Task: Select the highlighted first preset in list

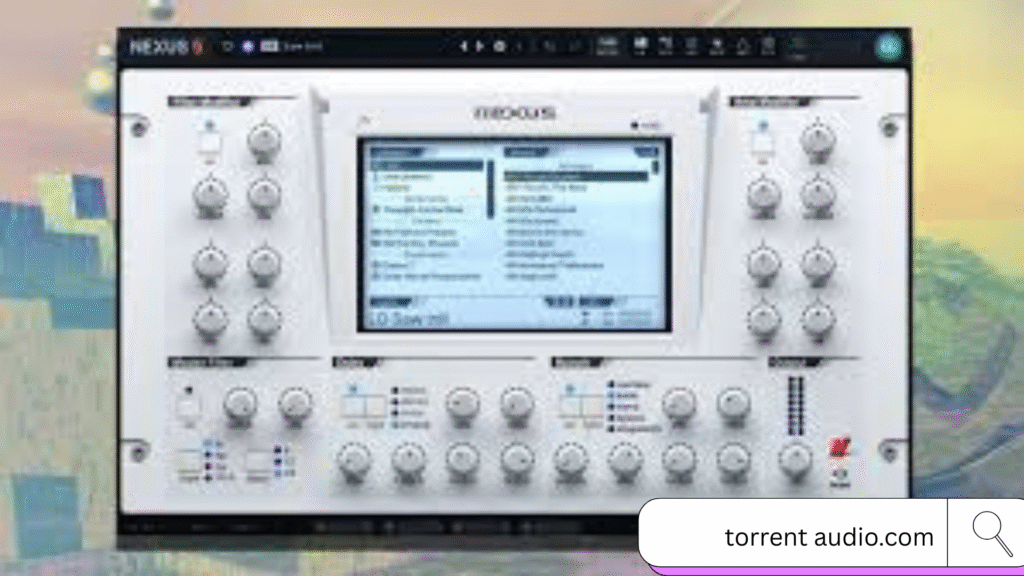Action: (x=575, y=176)
